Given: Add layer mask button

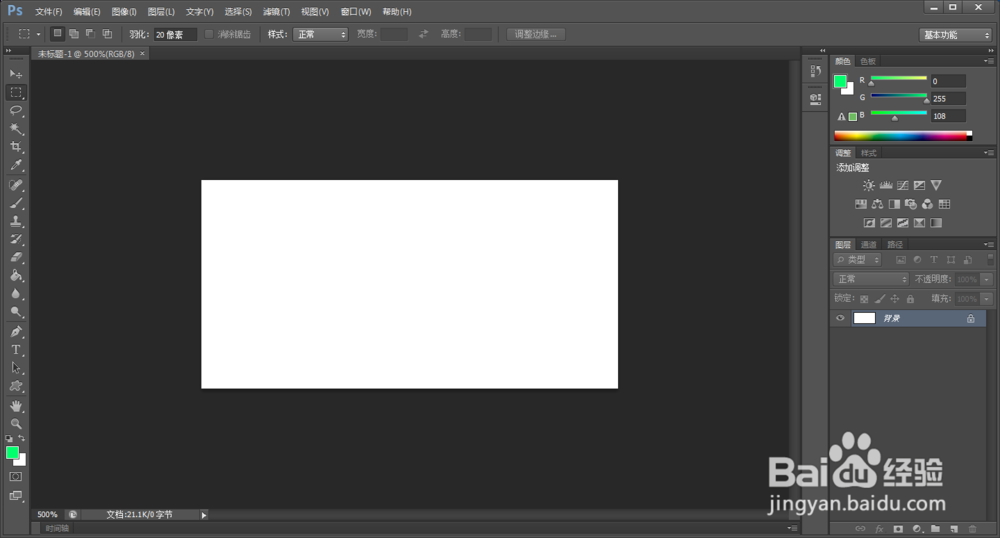Looking at the screenshot, I should point(898,529).
